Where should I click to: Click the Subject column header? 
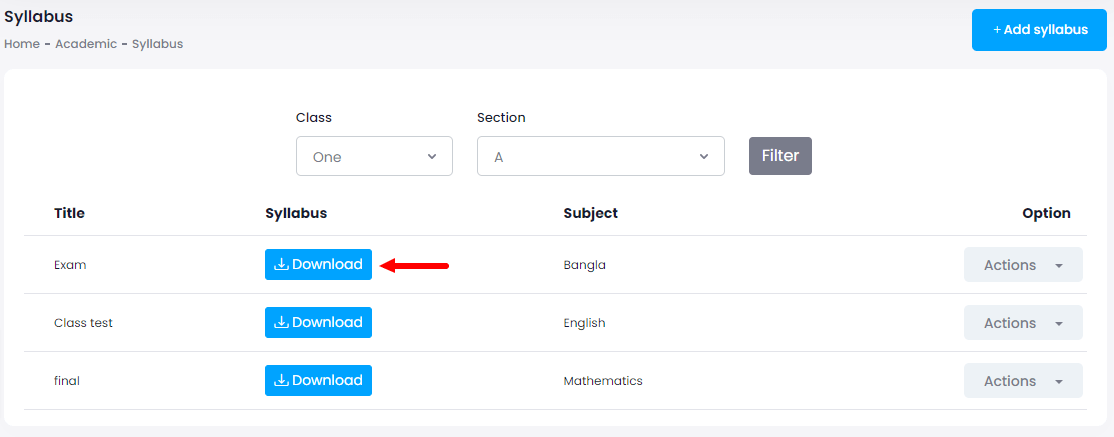point(590,213)
